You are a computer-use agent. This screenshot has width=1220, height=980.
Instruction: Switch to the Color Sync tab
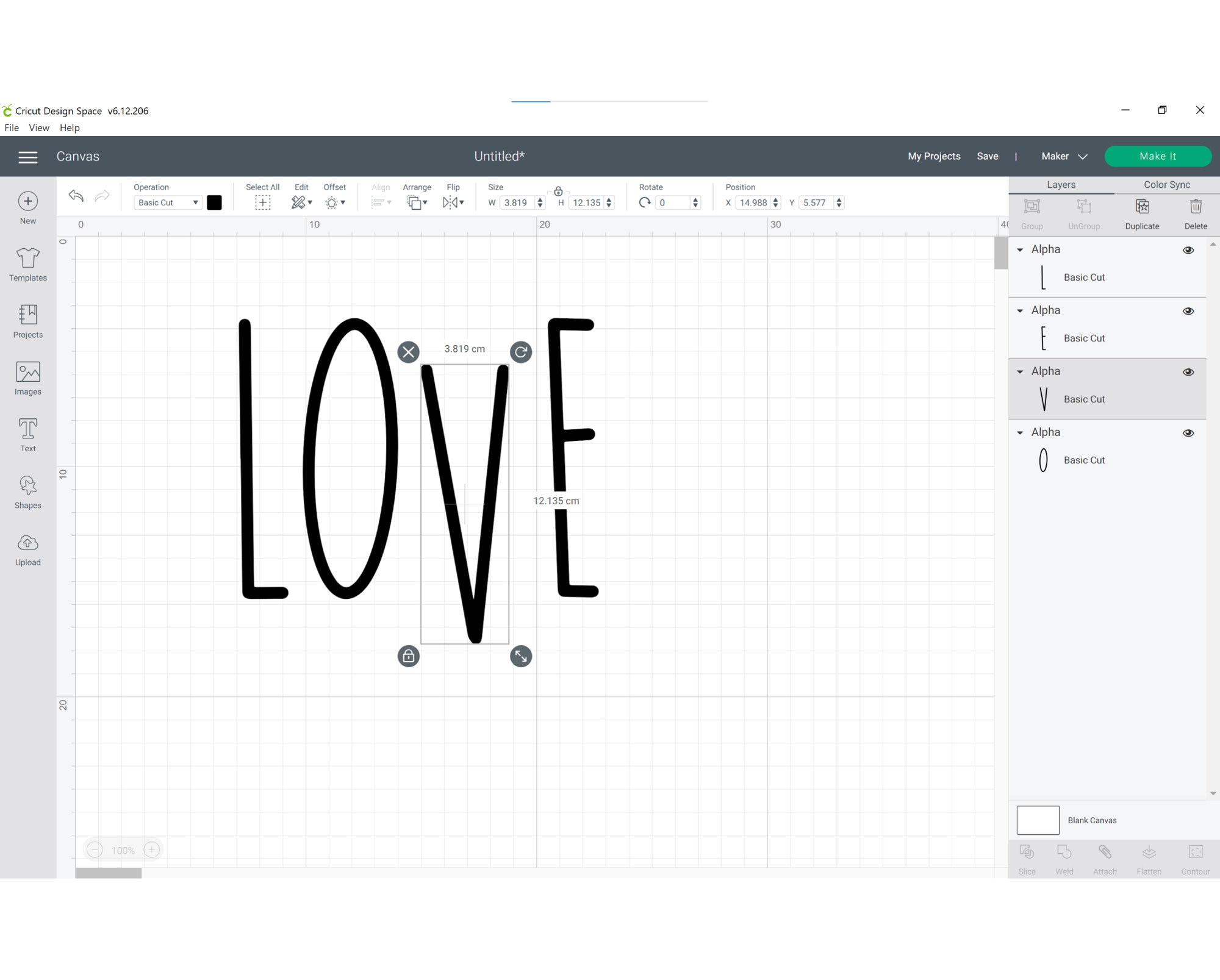(1167, 185)
